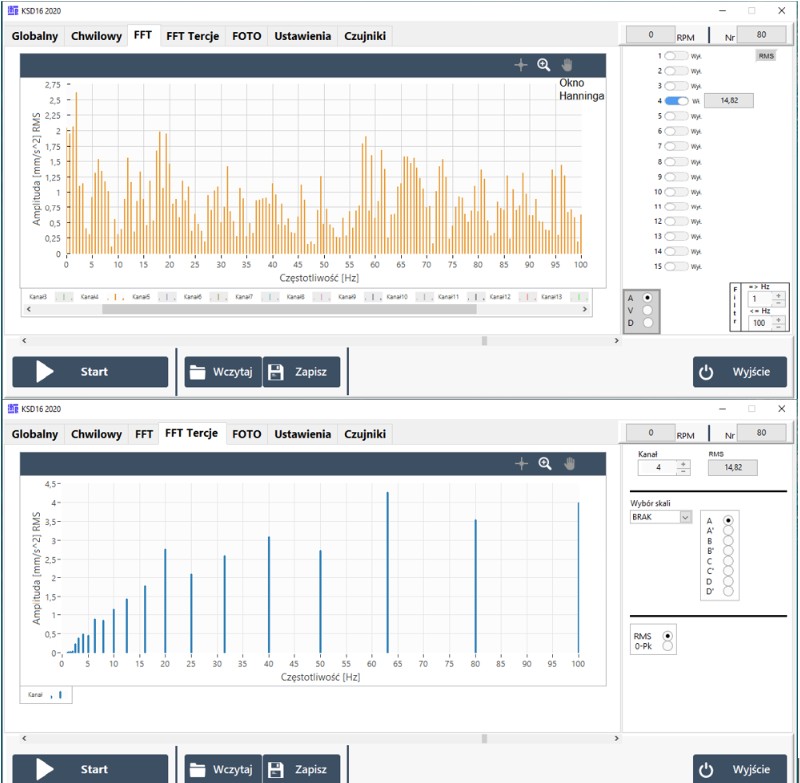The width and height of the screenshot is (800, 783).
Task: Increase the Kanał stepper with the plus button
Action: click(x=683, y=462)
